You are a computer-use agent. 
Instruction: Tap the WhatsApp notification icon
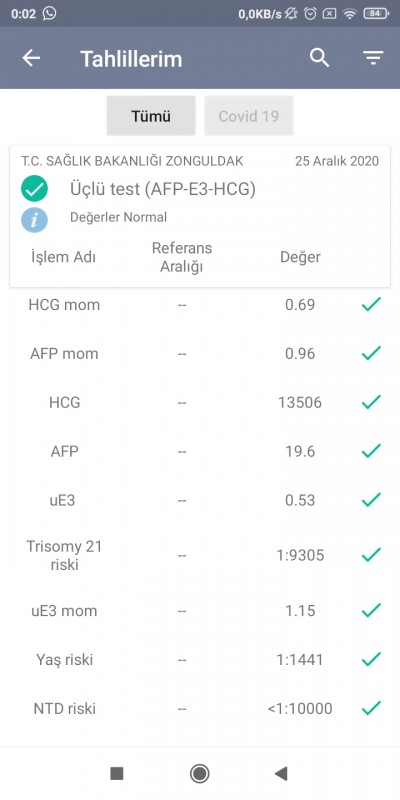(49, 13)
